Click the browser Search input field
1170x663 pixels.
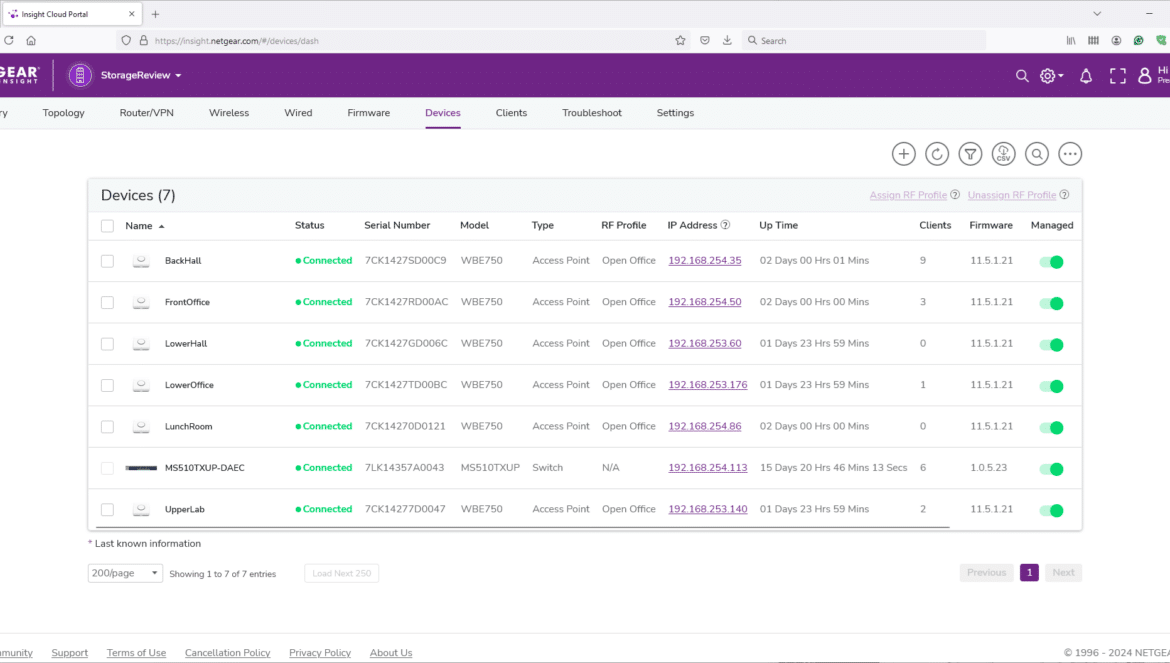coord(866,40)
